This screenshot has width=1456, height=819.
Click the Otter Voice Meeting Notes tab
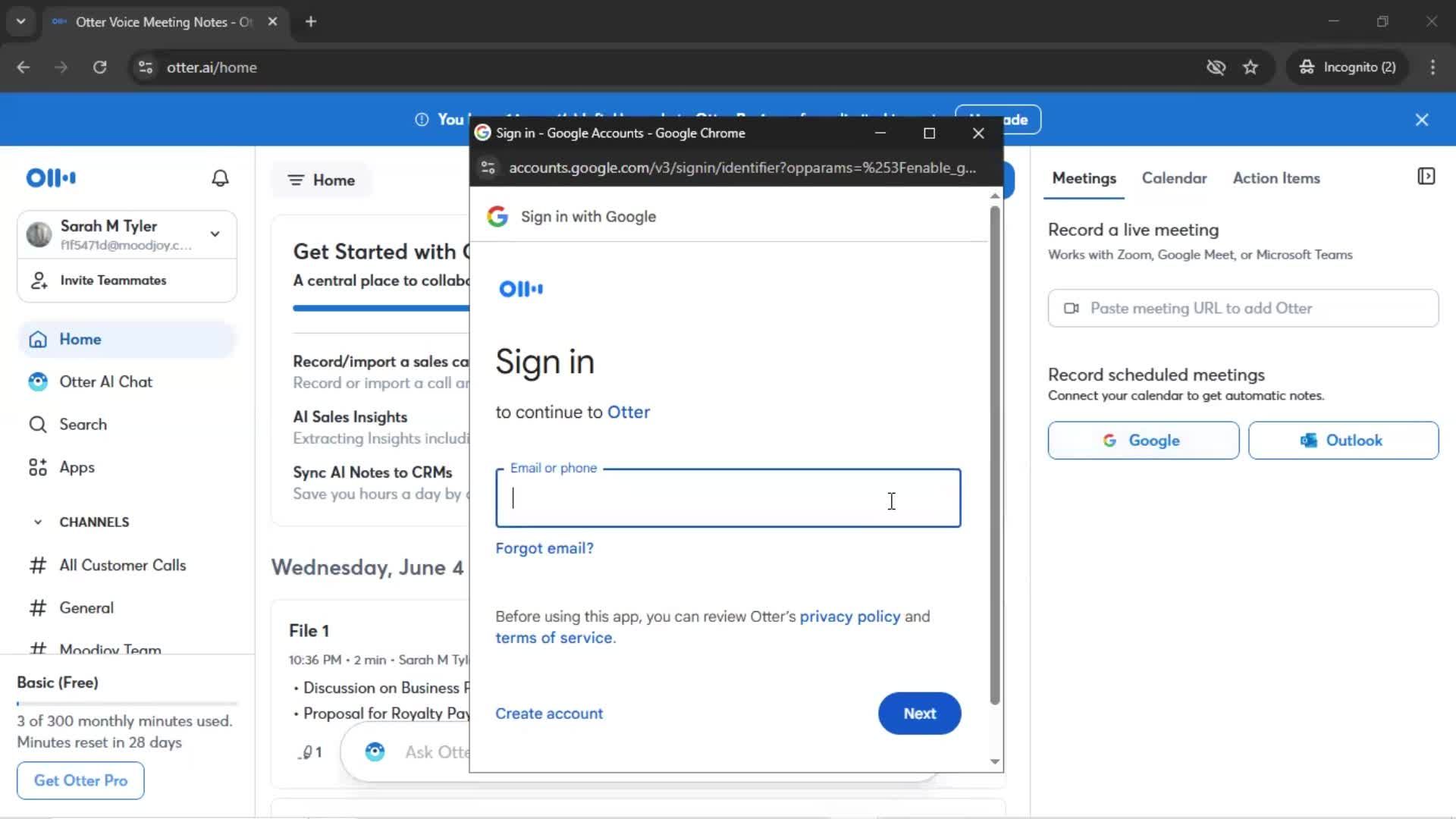tap(164, 22)
